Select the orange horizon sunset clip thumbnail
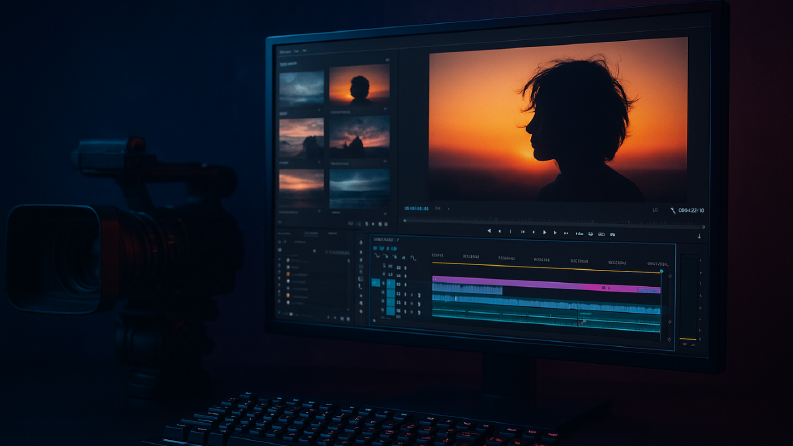 pyautogui.click(x=301, y=188)
